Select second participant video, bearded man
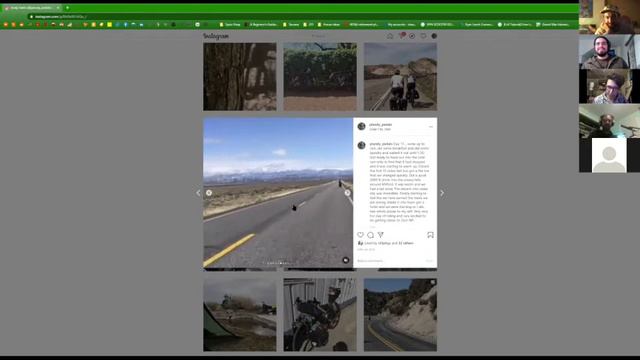The image size is (640, 360). [x=609, y=51]
